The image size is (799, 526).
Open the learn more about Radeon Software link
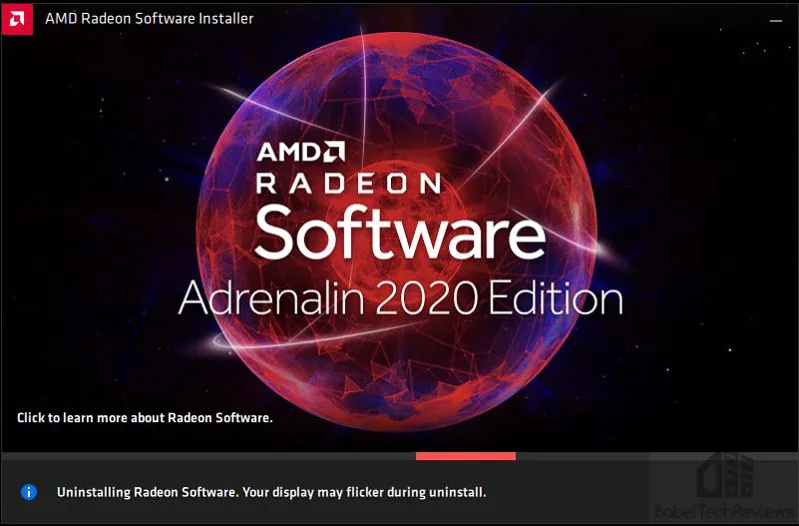pos(145,417)
